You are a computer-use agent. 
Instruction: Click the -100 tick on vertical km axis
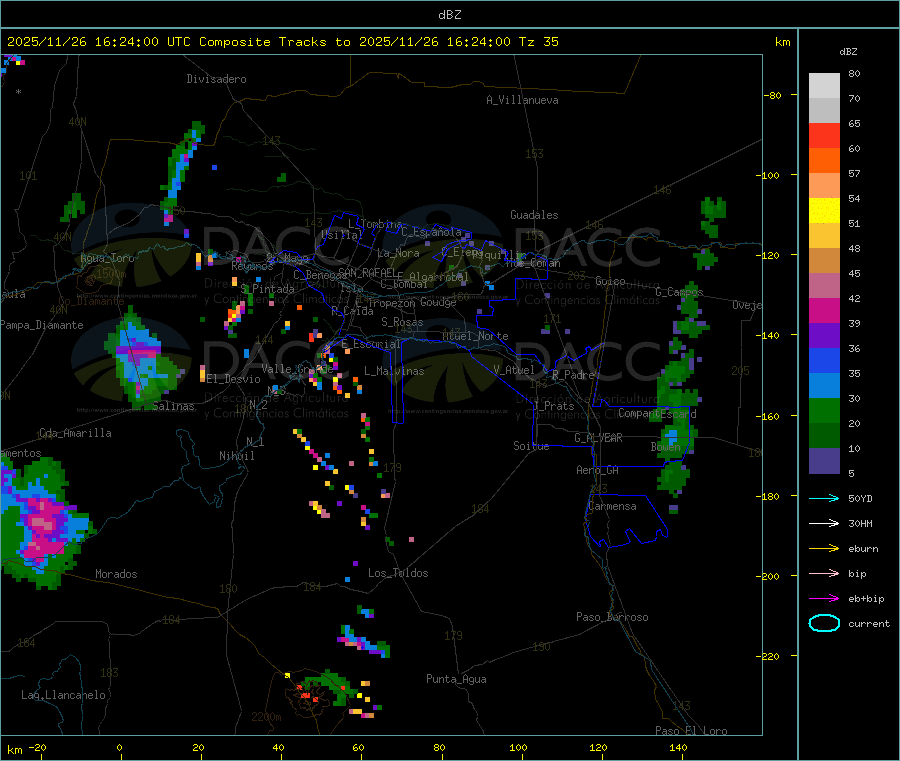[x=767, y=175]
